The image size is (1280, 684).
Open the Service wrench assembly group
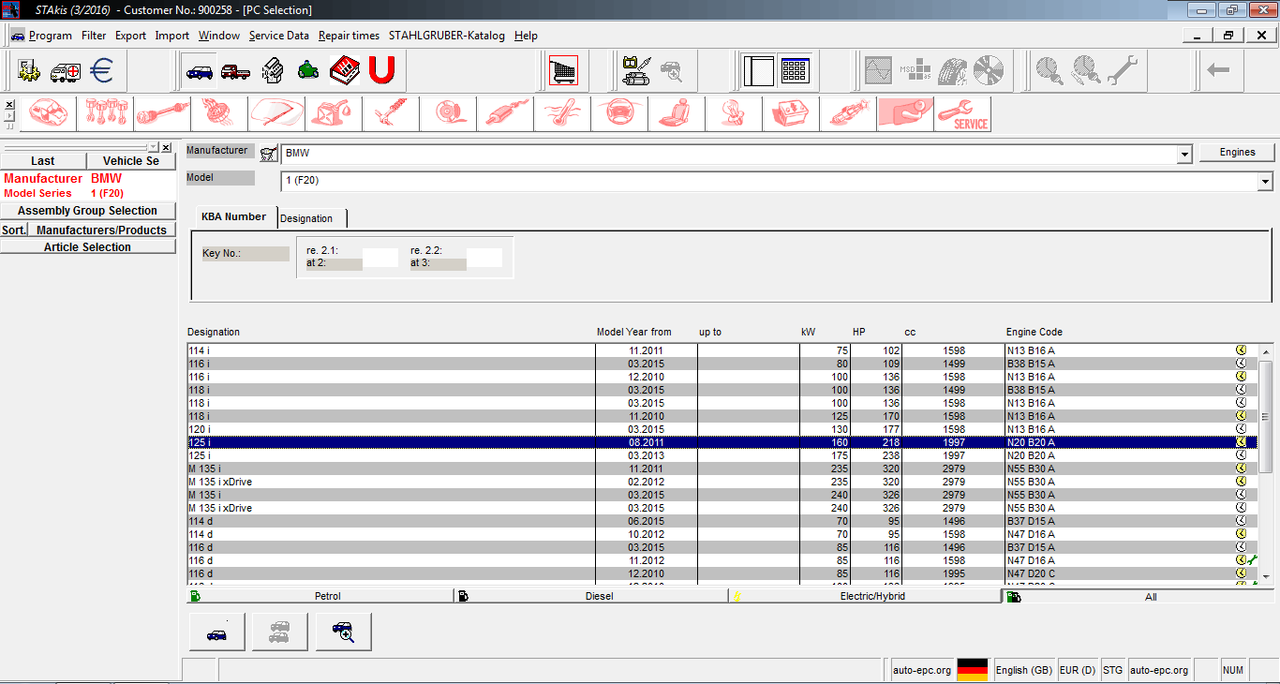963,114
